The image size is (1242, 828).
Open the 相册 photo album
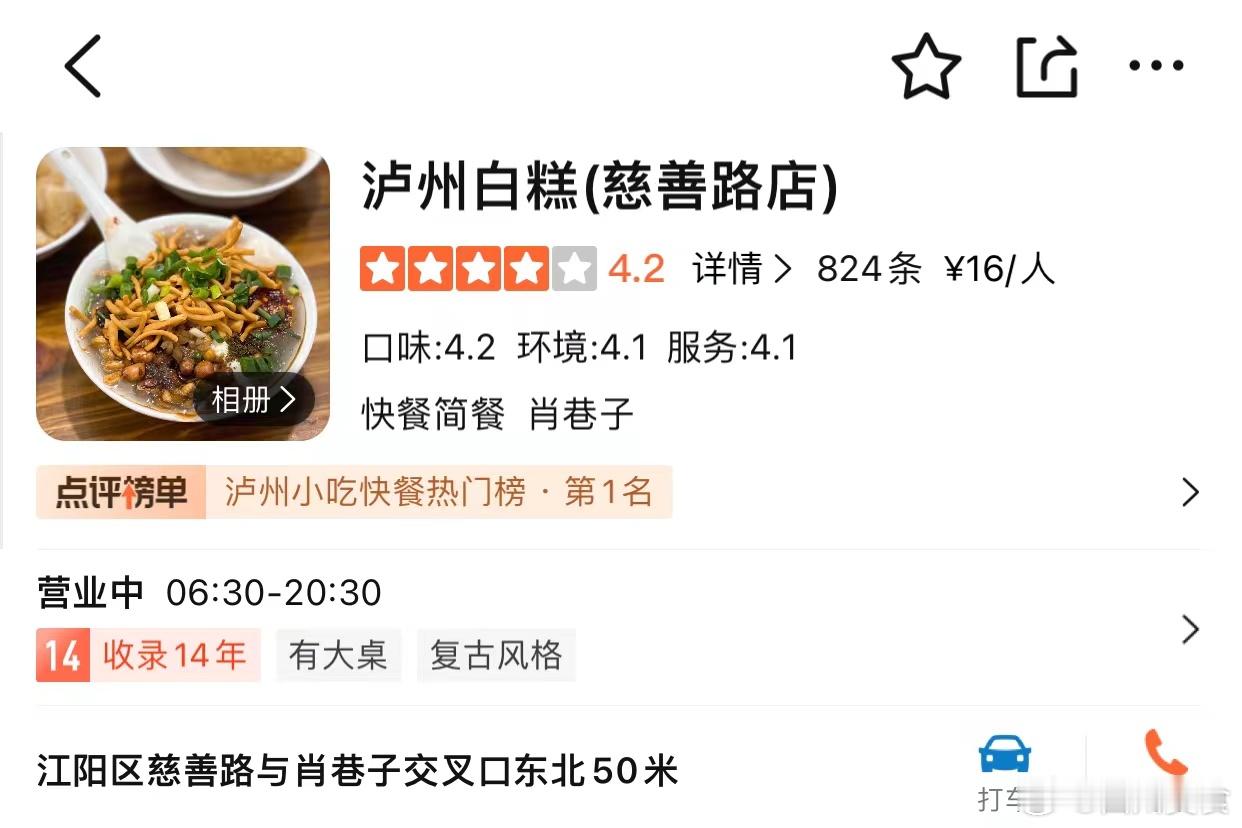[254, 400]
